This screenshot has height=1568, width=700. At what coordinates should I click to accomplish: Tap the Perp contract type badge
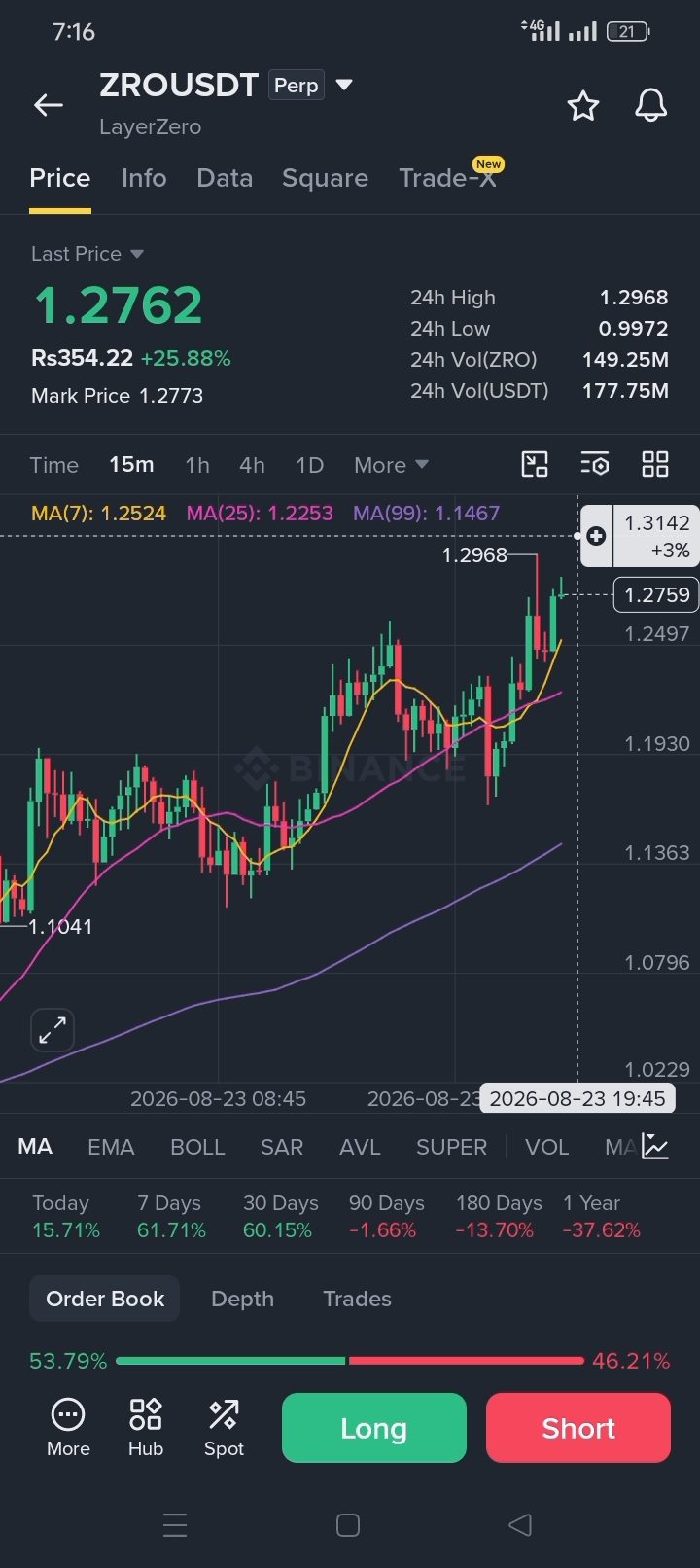point(296,86)
